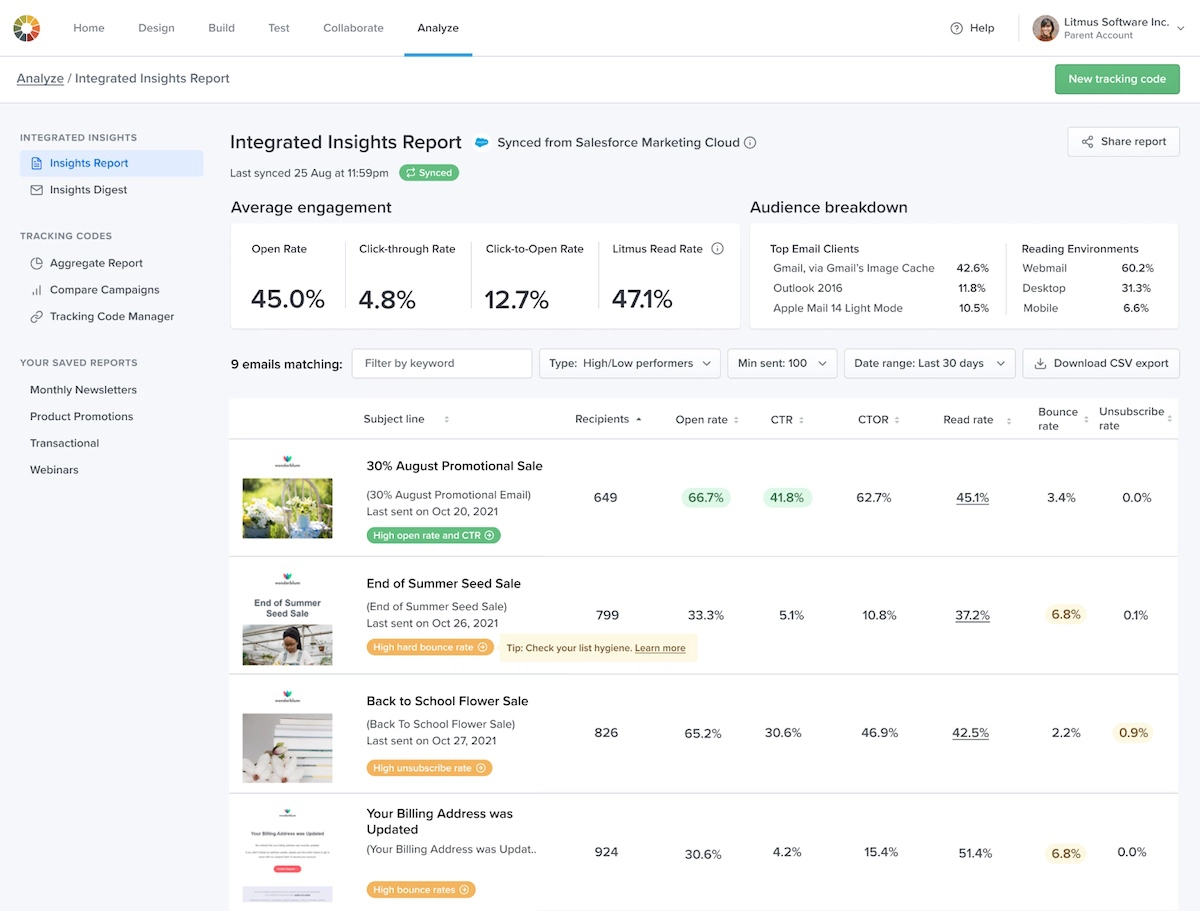The width and height of the screenshot is (1200, 911).
Task: Open Your Billing Address was Updated thumbnail
Action: point(287,855)
